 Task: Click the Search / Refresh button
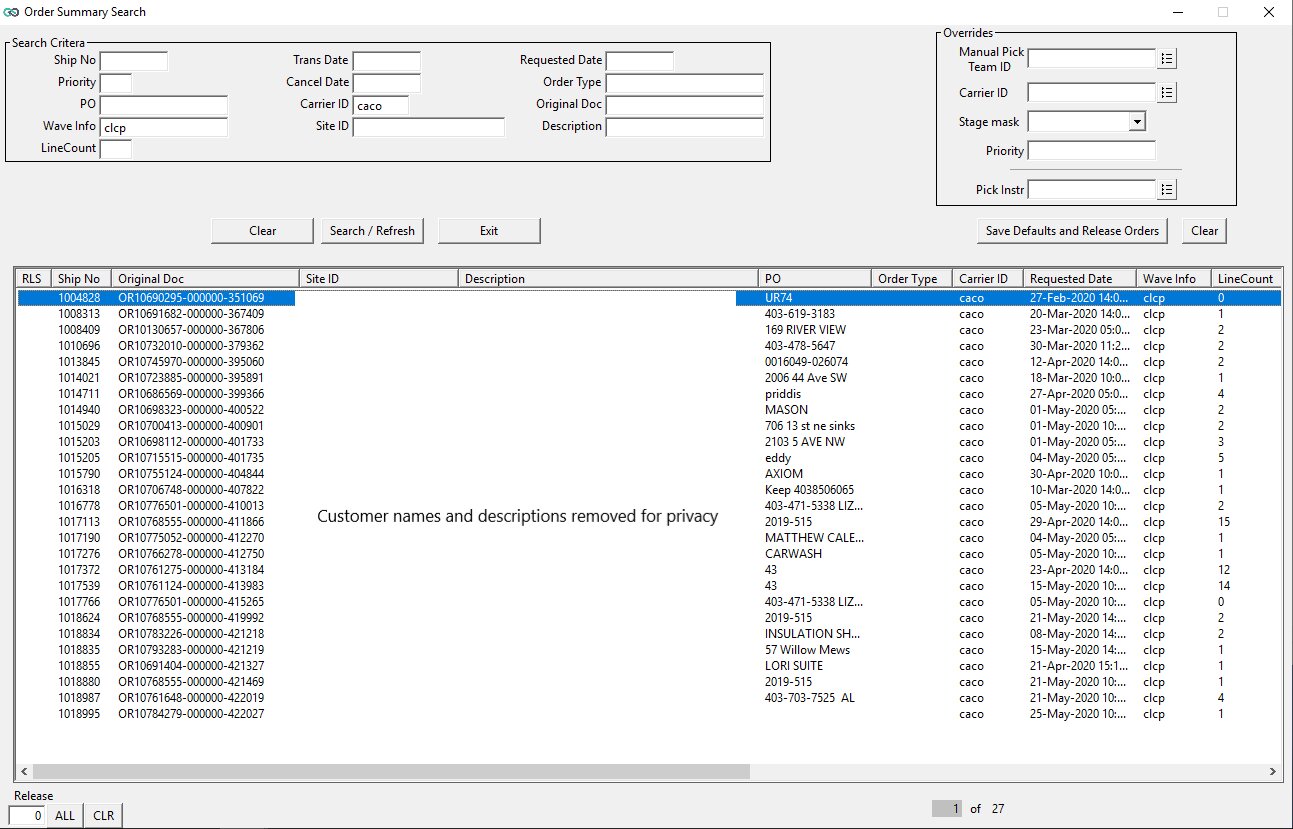(x=372, y=231)
